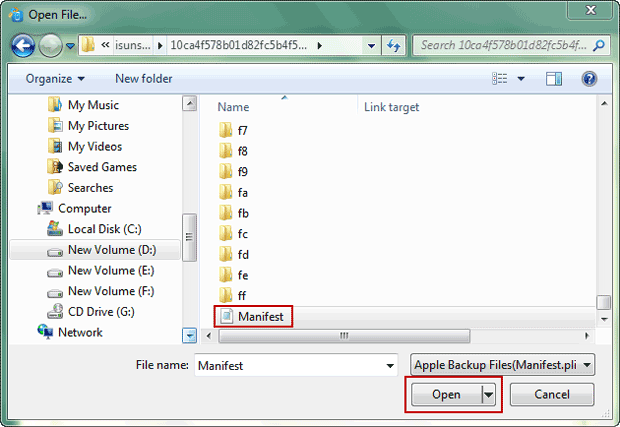
Task: Select the 10ca4f578b01d82fc5b4f5... breadcrumb
Action: pyautogui.click(x=238, y=45)
